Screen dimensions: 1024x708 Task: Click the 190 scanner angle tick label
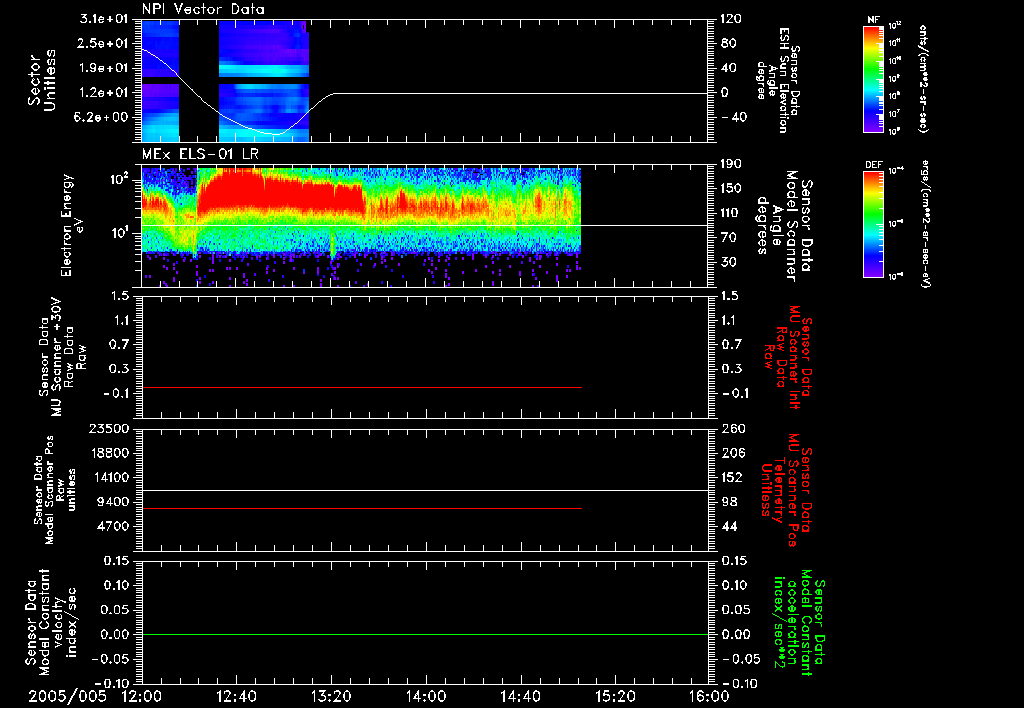click(730, 164)
